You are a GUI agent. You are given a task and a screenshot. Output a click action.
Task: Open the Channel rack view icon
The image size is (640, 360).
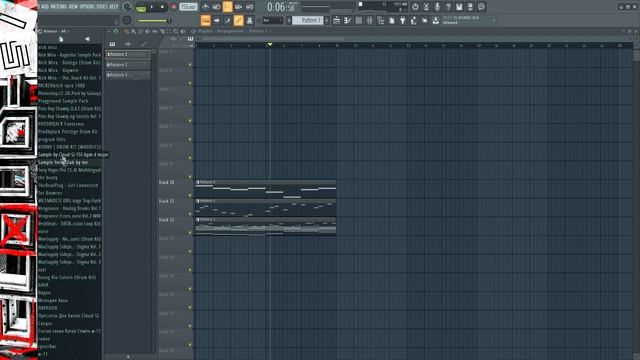pos(358,20)
